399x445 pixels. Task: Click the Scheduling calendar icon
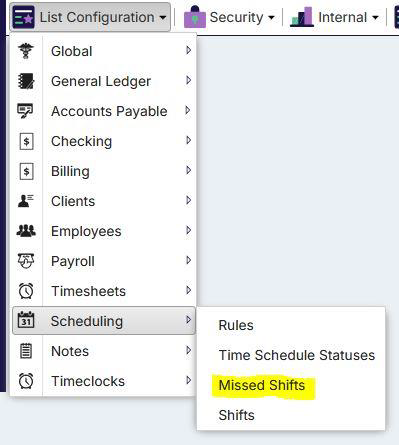coord(26,320)
